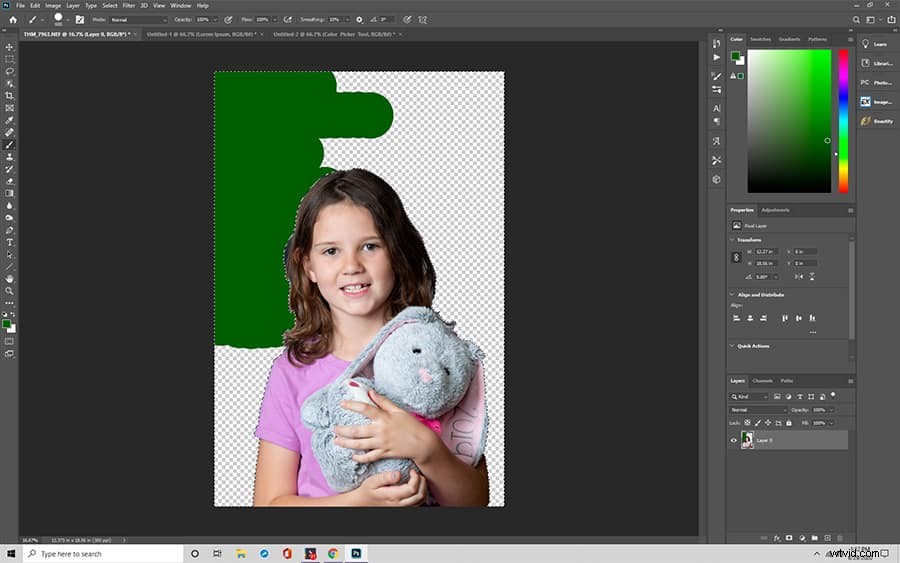Switch to Untitled-1 document tab
This screenshot has width=900, height=563.
click(201, 34)
